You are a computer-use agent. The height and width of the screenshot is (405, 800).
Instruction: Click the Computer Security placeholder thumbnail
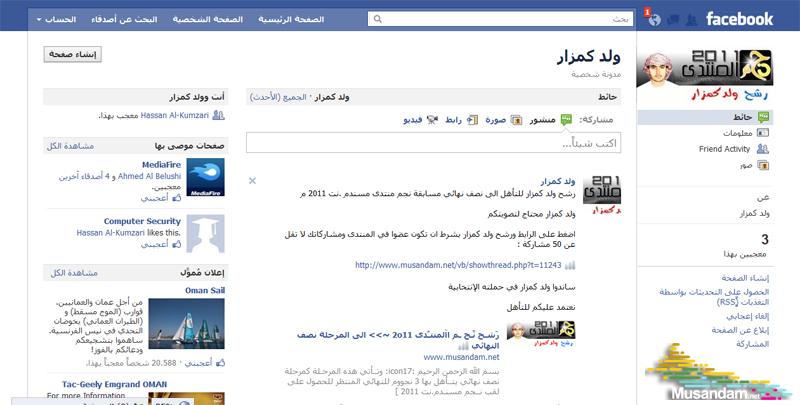click(x=205, y=234)
